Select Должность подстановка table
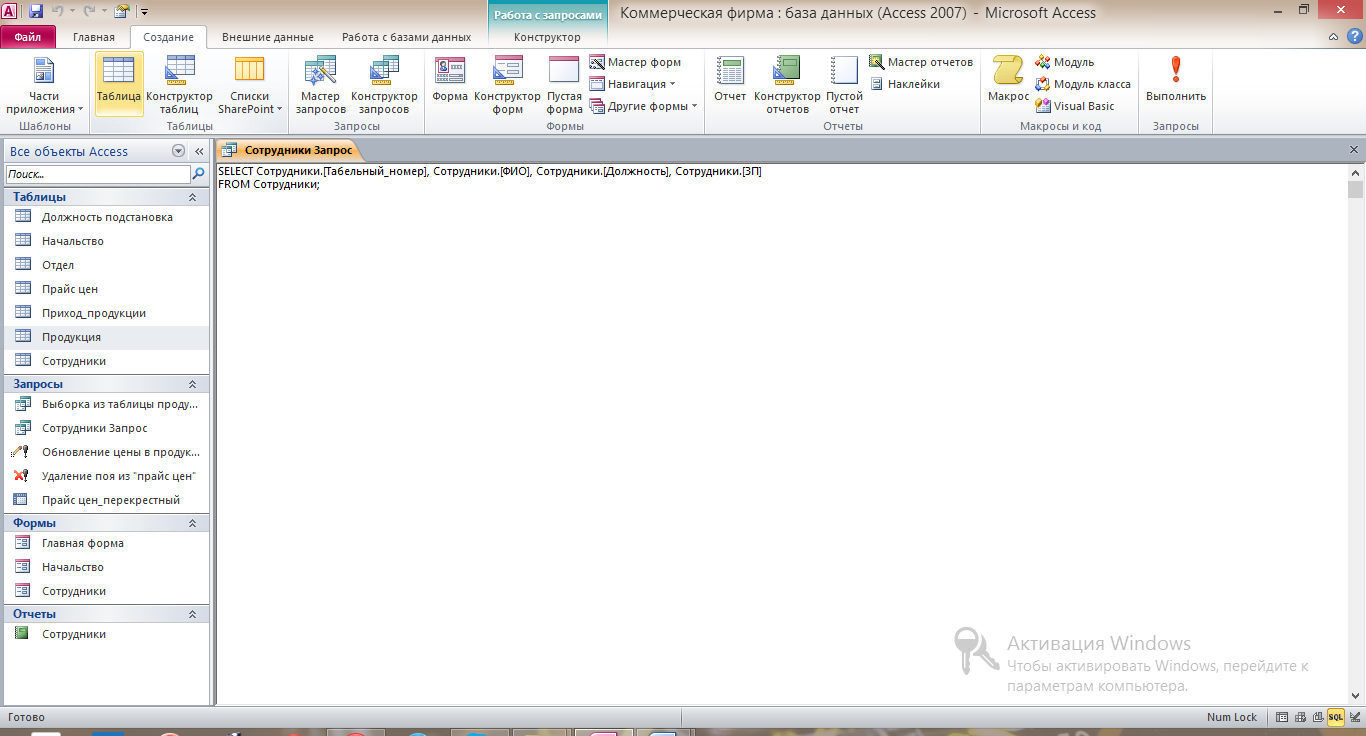1366x736 pixels. coord(107,217)
